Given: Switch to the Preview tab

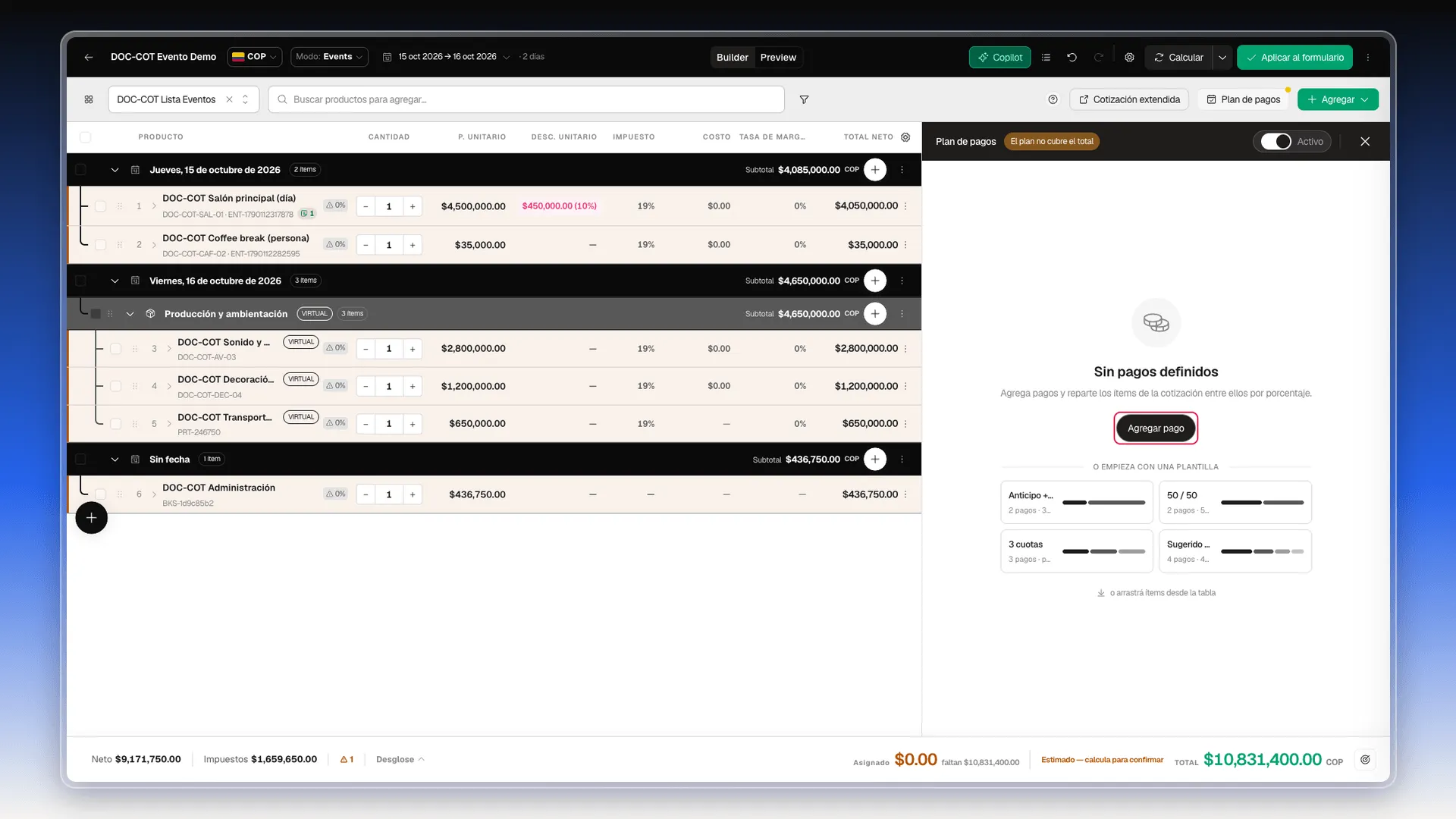Looking at the screenshot, I should click(778, 57).
